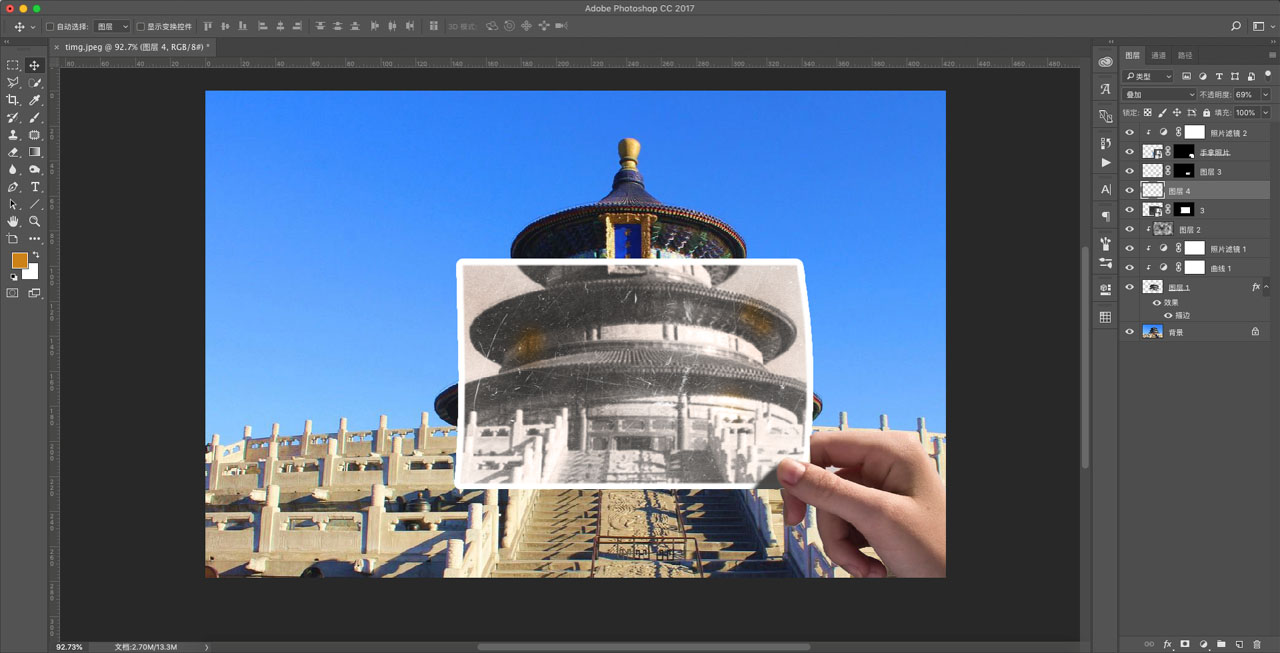The image size is (1280, 653).
Task: Select the Hand tool
Action: coord(13,221)
